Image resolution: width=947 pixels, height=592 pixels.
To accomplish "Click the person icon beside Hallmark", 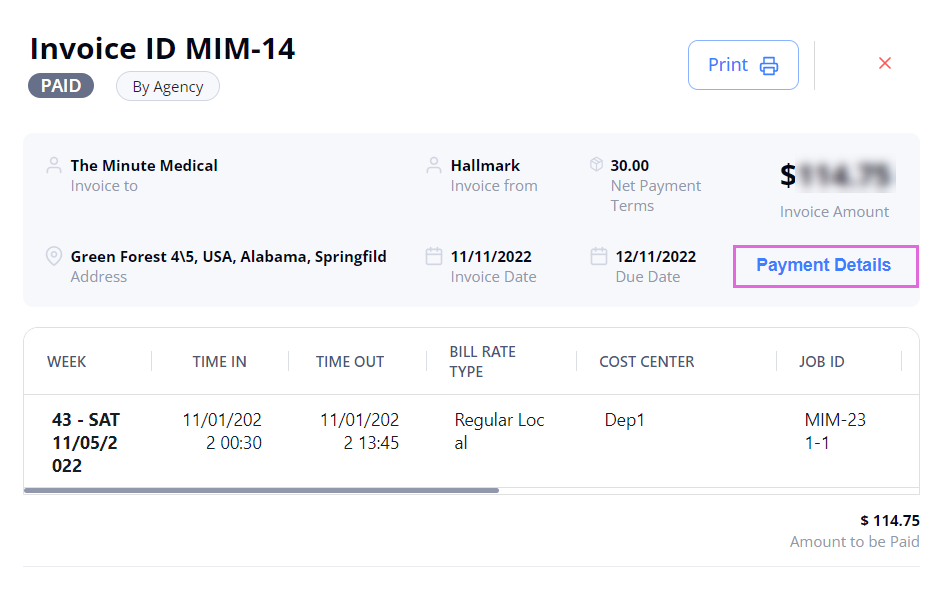I will (434, 165).
